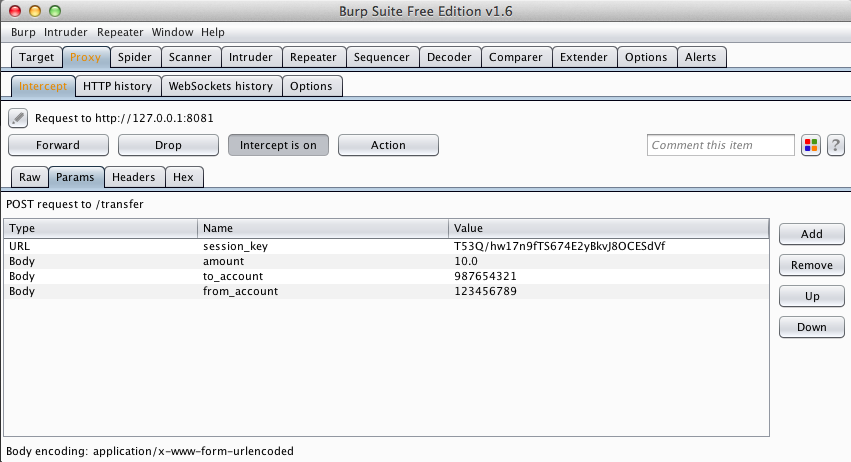Screen dimensions: 851x462
Task: Forward the intercepted request
Action: pyautogui.click(x=58, y=145)
